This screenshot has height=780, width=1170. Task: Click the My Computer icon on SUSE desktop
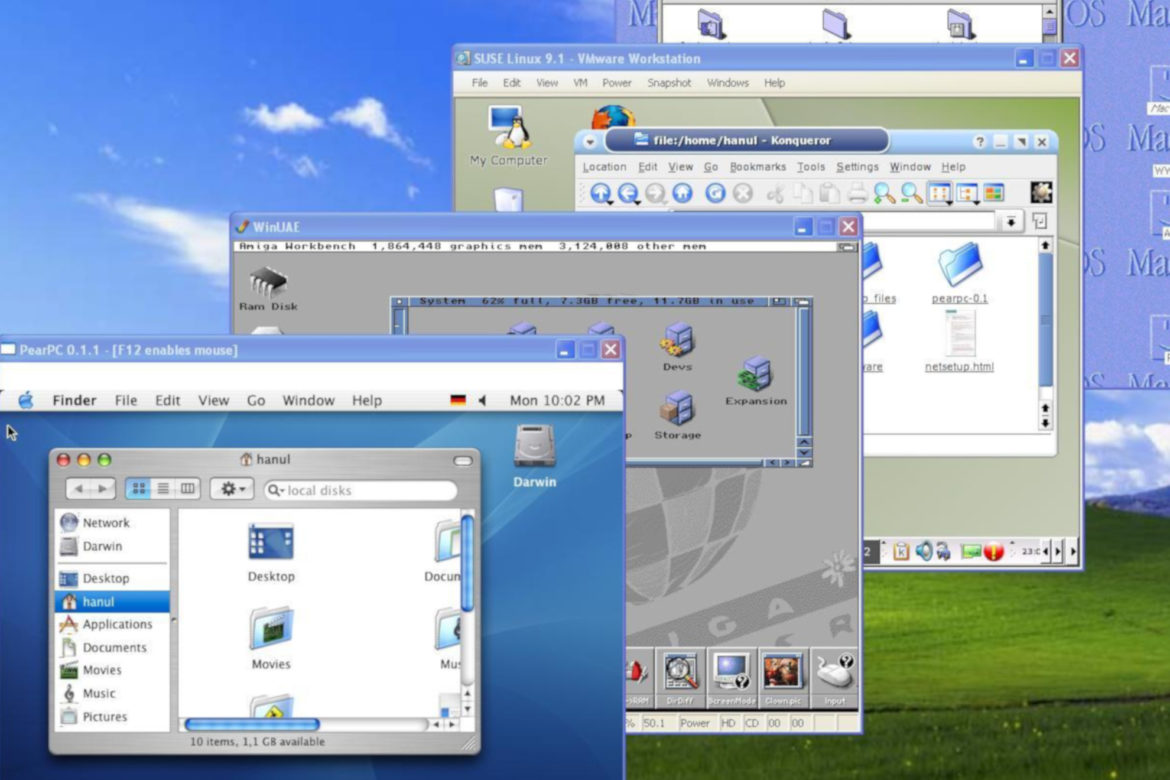(x=508, y=135)
